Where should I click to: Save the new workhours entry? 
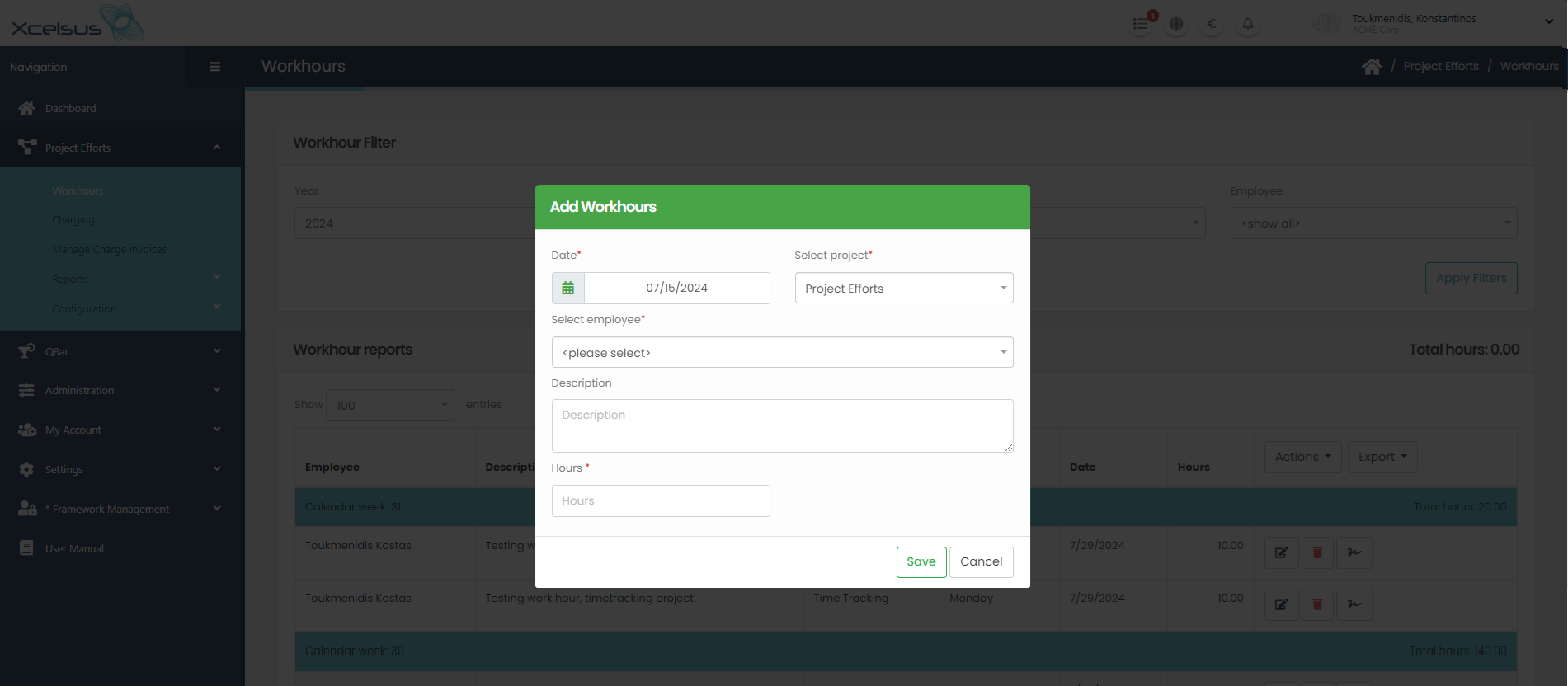(x=921, y=561)
